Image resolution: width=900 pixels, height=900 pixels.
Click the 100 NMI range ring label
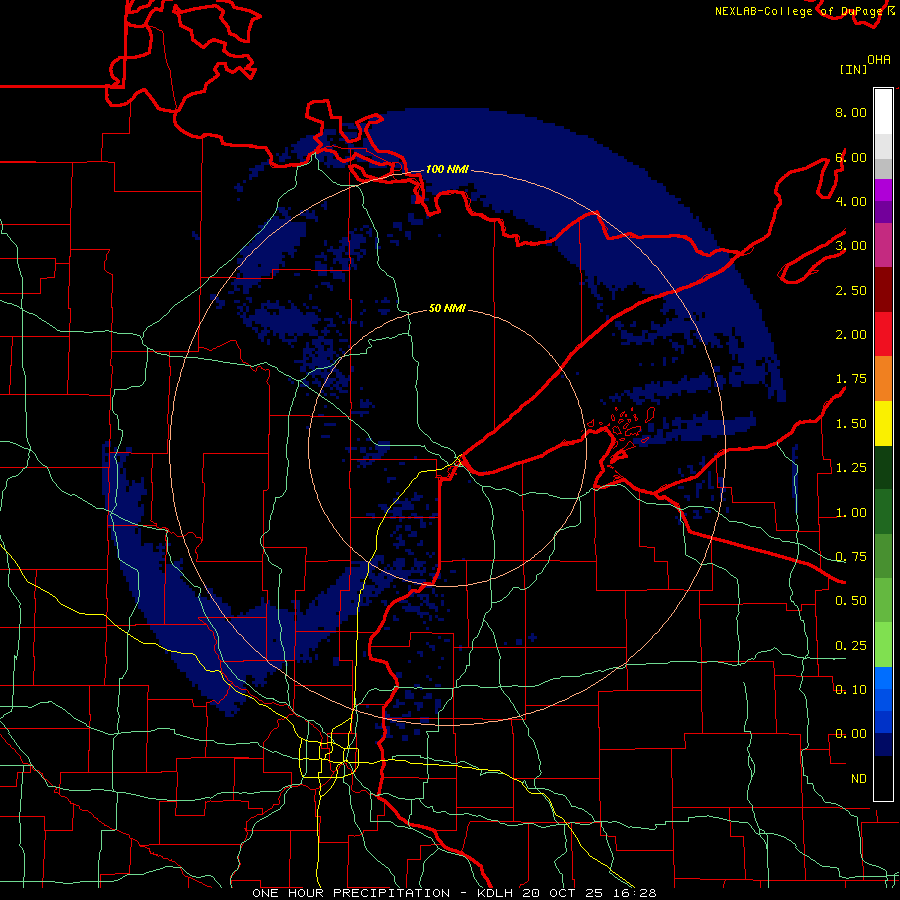click(x=447, y=169)
